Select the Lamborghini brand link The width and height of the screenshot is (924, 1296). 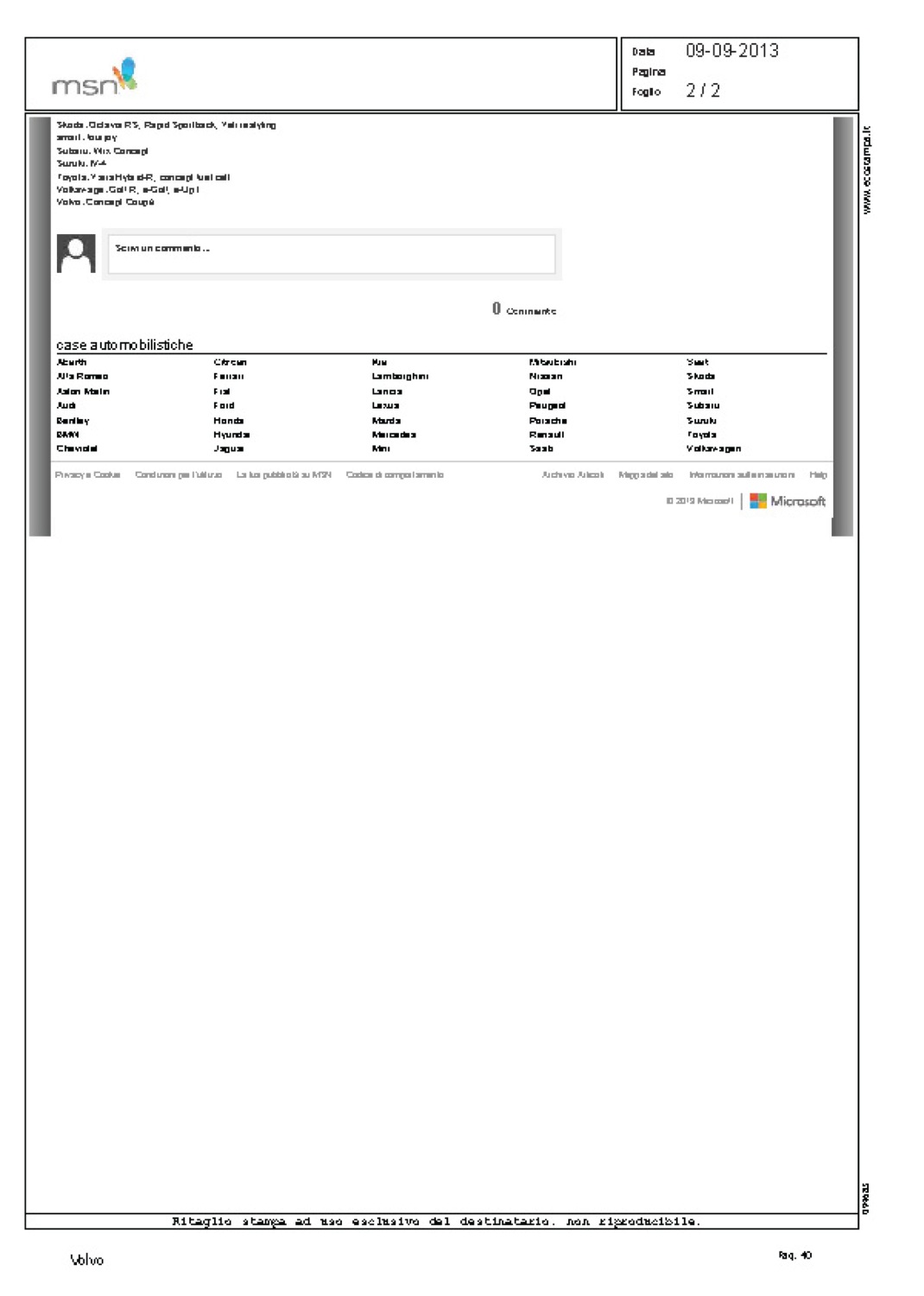click(400, 377)
